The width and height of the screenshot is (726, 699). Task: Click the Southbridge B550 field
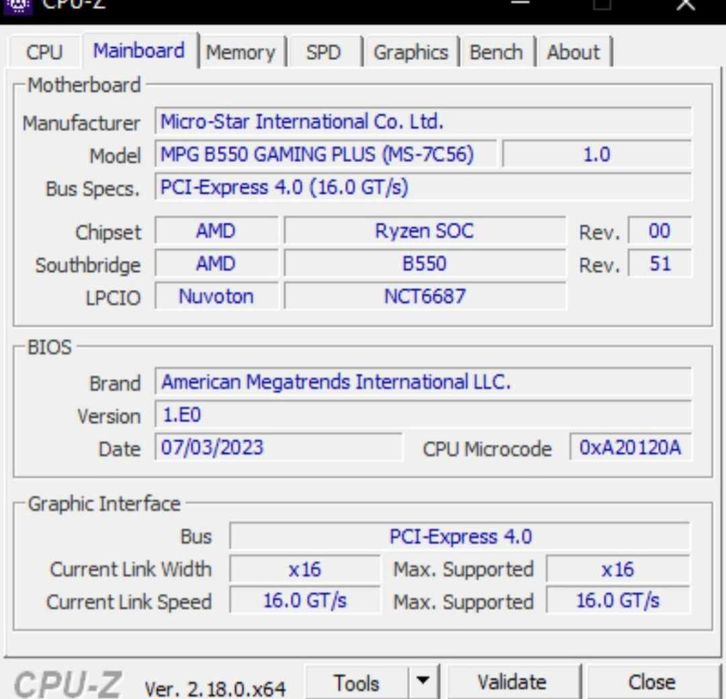tap(425, 263)
